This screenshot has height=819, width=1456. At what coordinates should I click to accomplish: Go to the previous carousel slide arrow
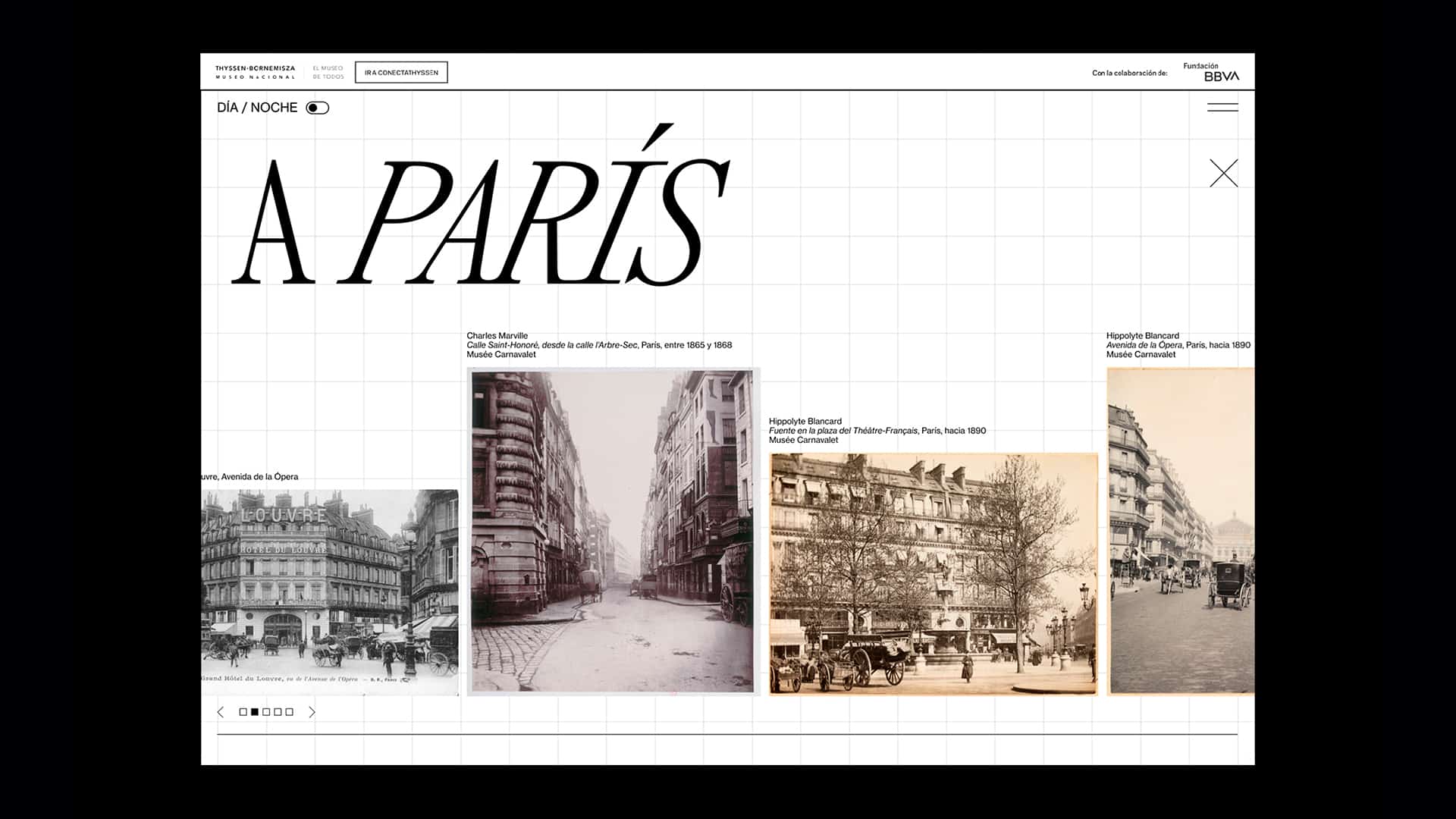tap(221, 712)
